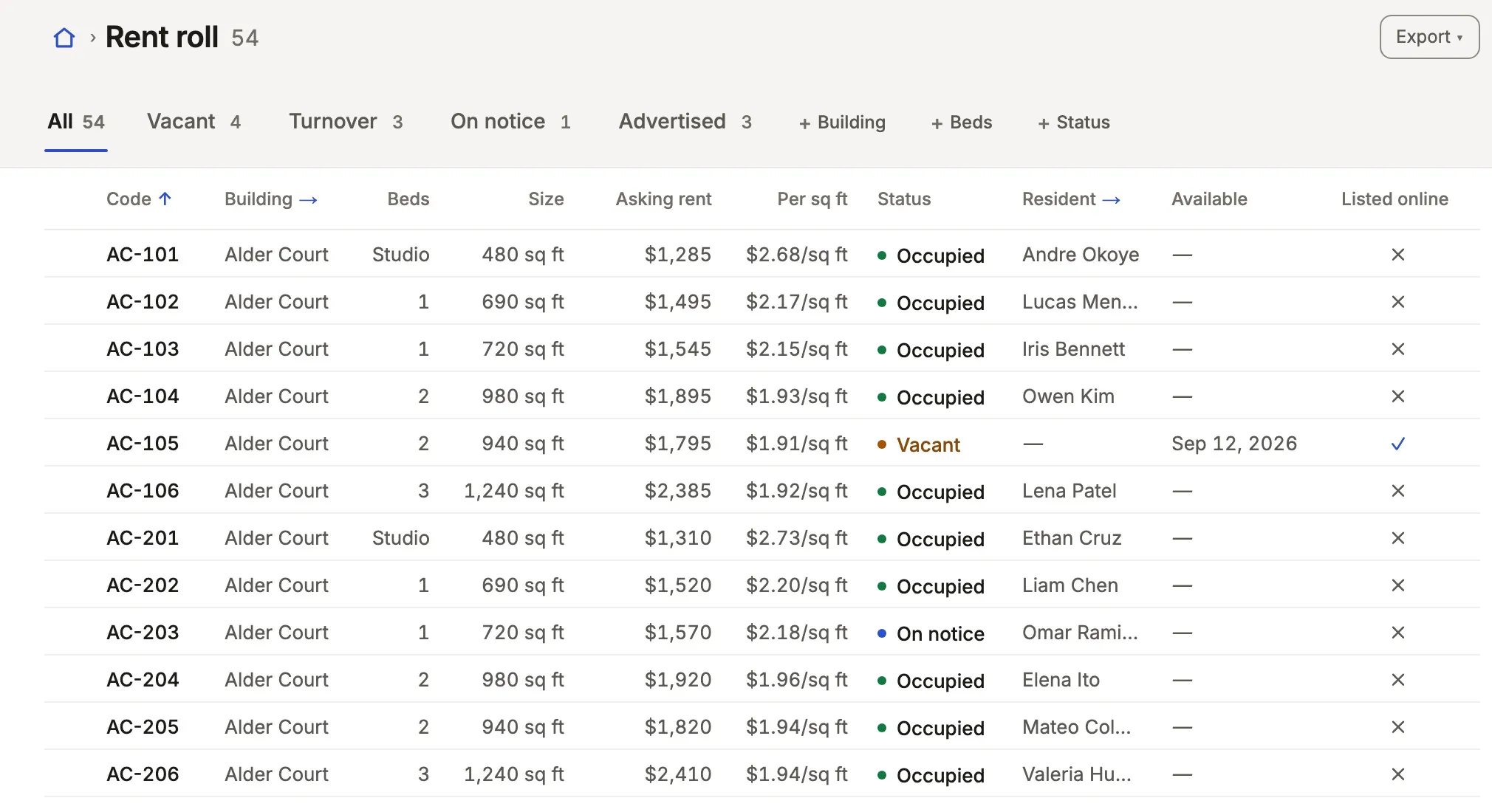The width and height of the screenshot is (1492, 812).
Task: Add a Beds filter
Action: [962, 123]
